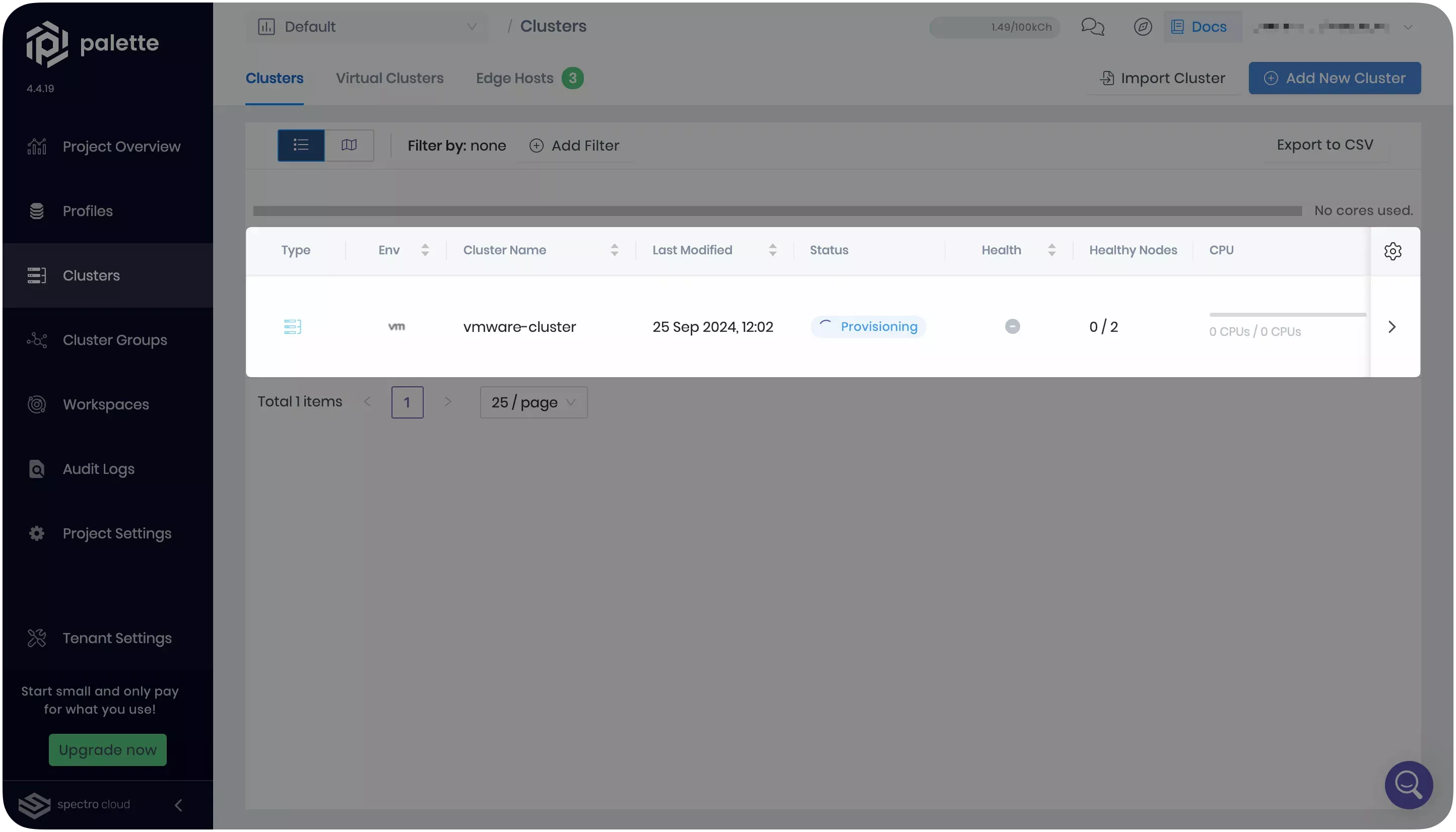Click Export to CSV
Viewport: 1456px width, 832px height.
(1325, 145)
